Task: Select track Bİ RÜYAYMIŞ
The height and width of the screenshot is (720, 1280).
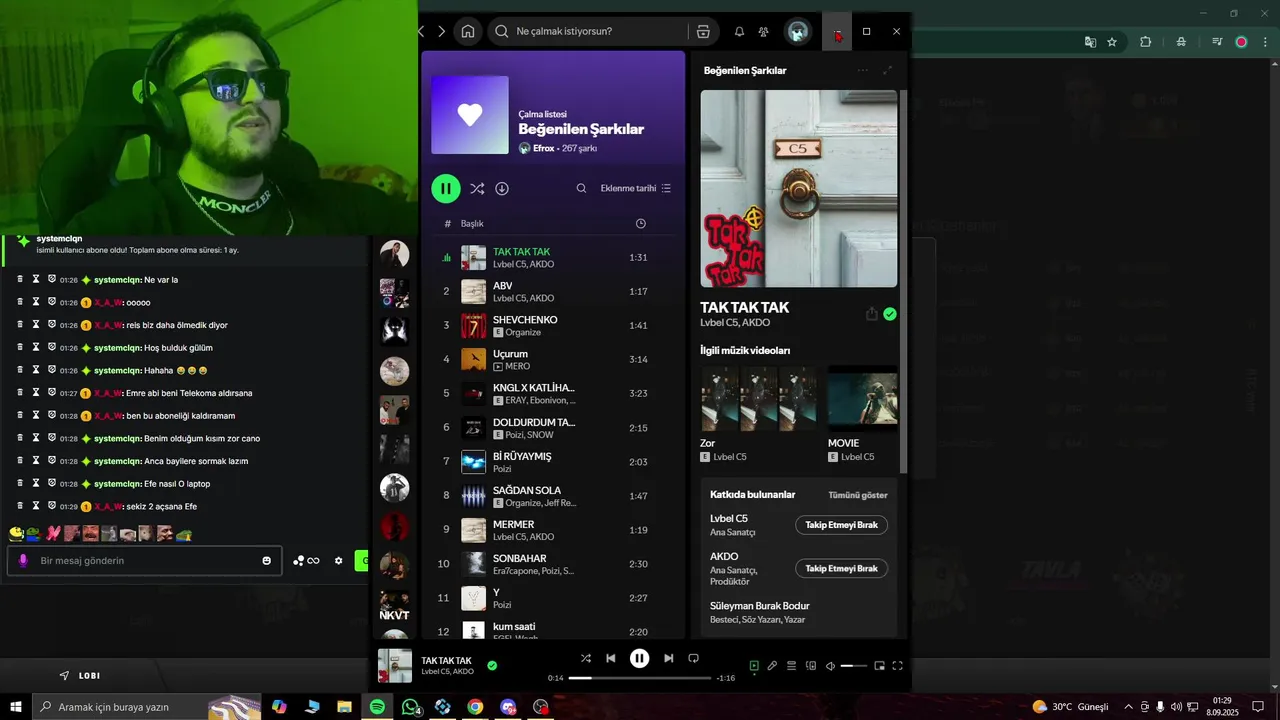Action: pos(553,461)
